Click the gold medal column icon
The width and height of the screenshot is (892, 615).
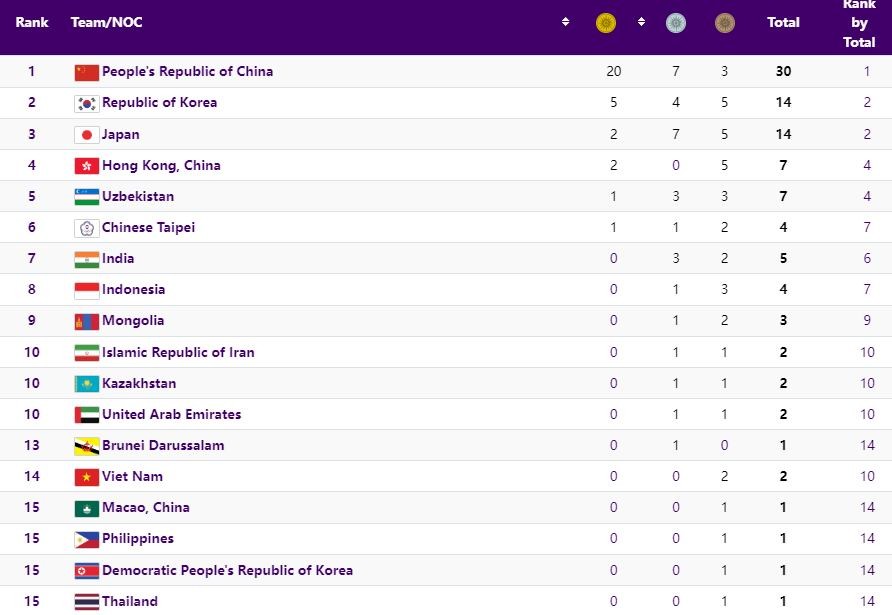point(604,22)
